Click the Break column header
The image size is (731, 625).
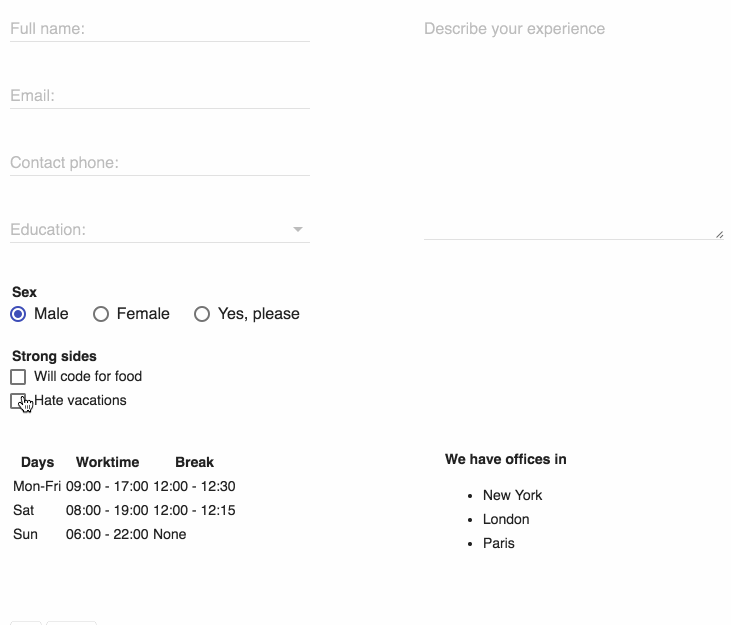click(x=194, y=462)
